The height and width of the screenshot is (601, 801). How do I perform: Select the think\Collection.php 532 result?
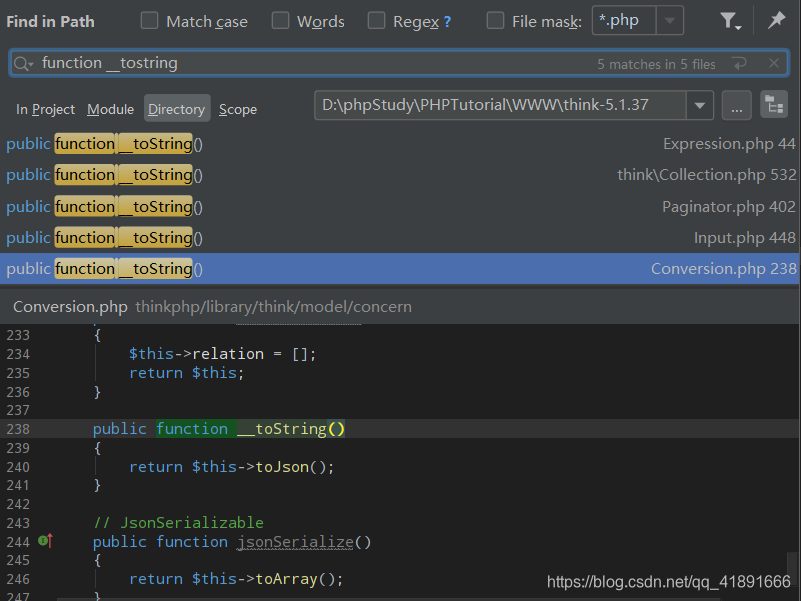400,175
